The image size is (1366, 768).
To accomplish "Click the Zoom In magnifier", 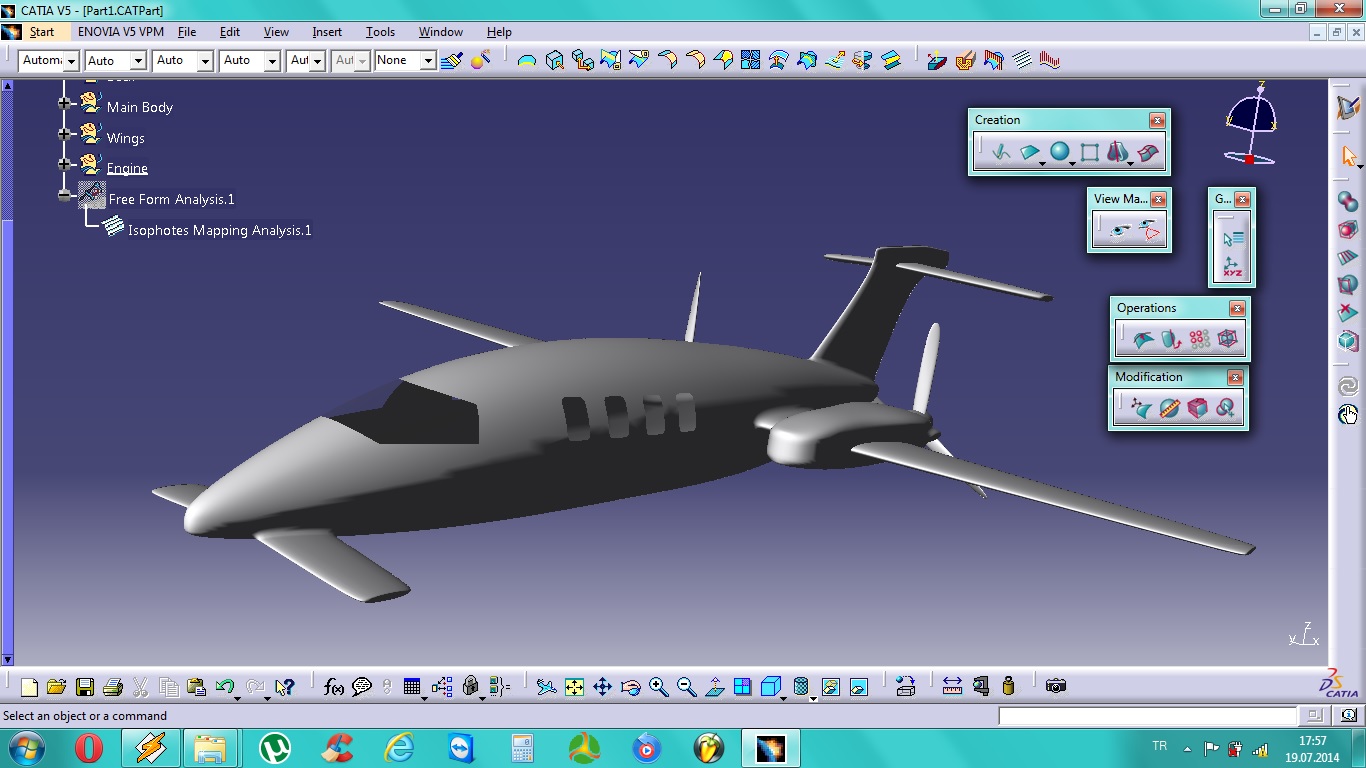I will pyautogui.click(x=658, y=687).
